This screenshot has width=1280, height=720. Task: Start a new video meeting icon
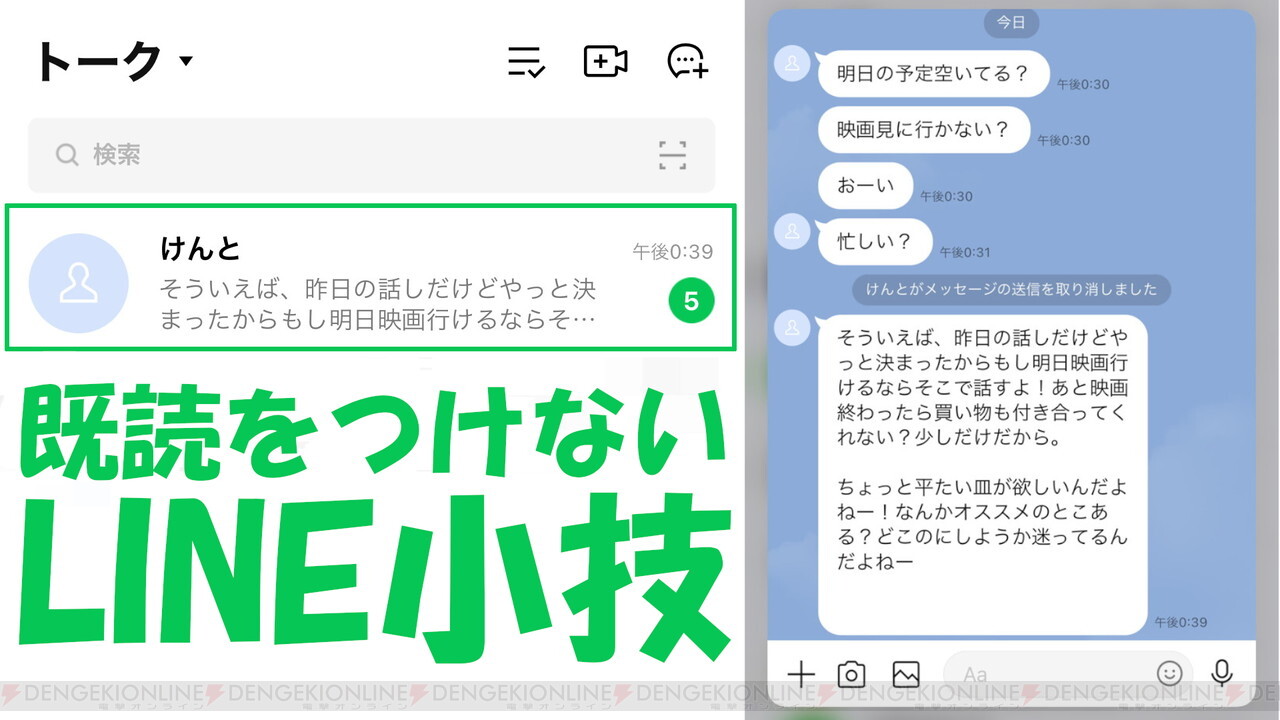[x=605, y=62]
